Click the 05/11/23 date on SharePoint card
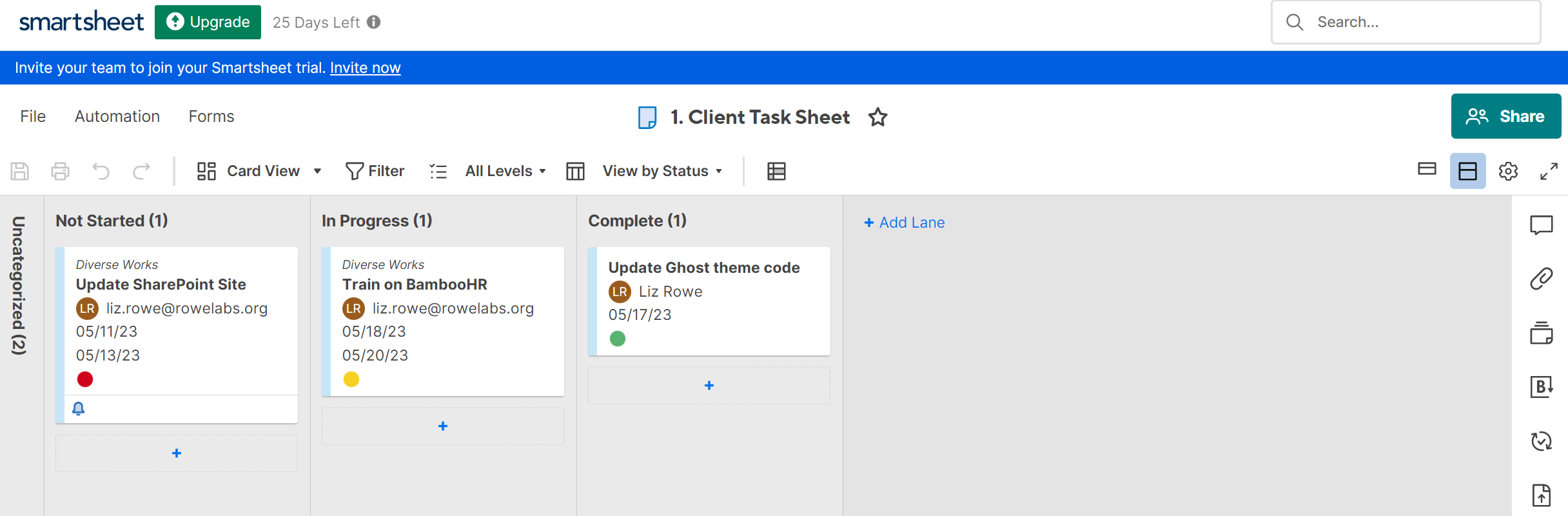 coord(107,332)
